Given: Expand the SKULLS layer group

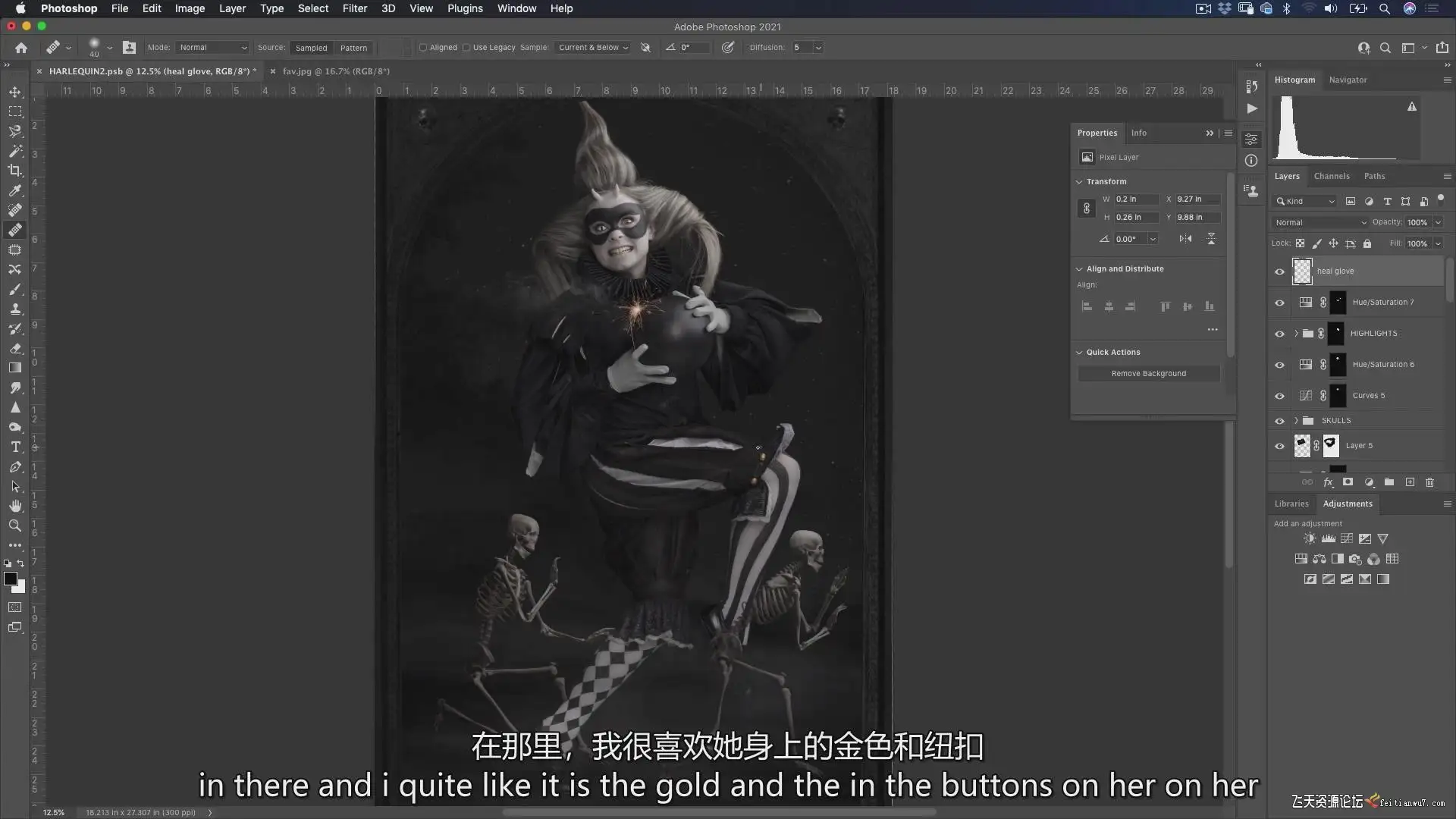Looking at the screenshot, I should (1296, 421).
